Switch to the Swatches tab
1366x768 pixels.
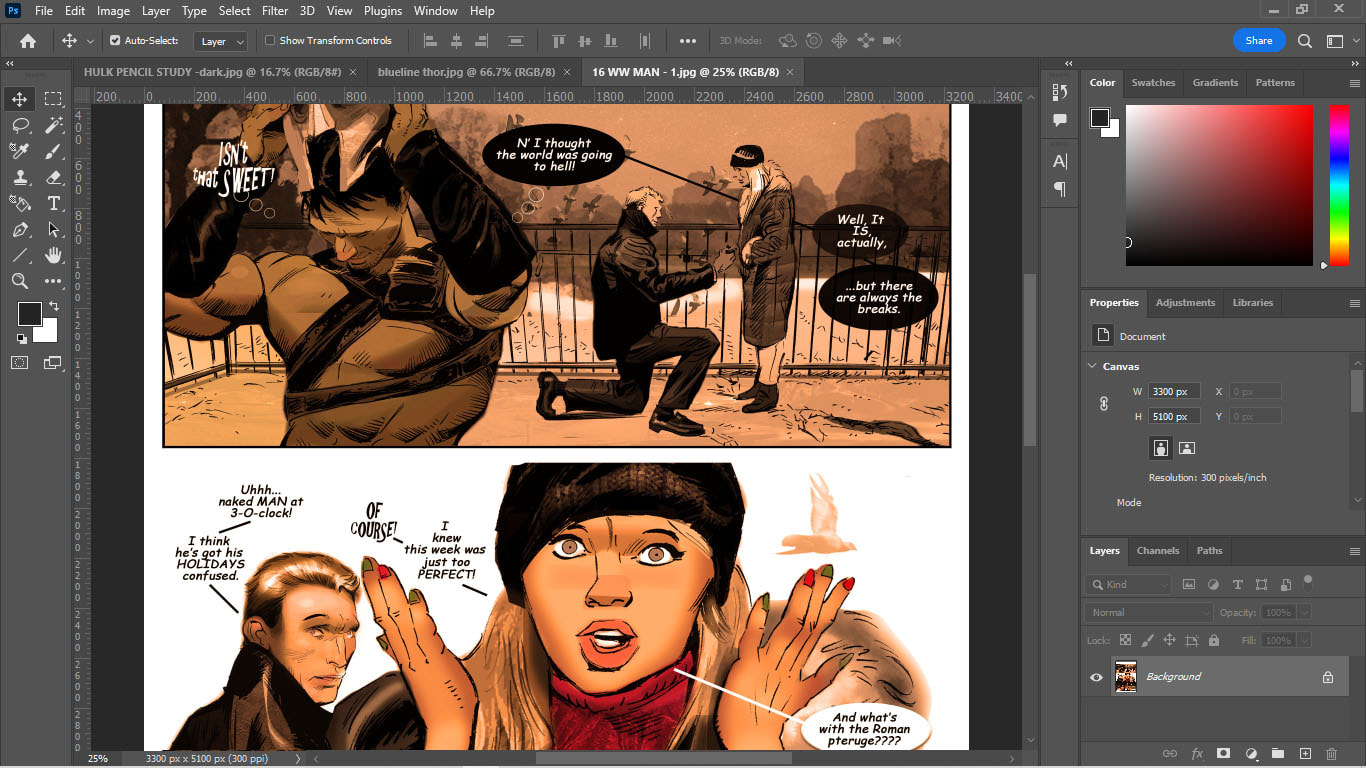click(x=1153, y=83)
